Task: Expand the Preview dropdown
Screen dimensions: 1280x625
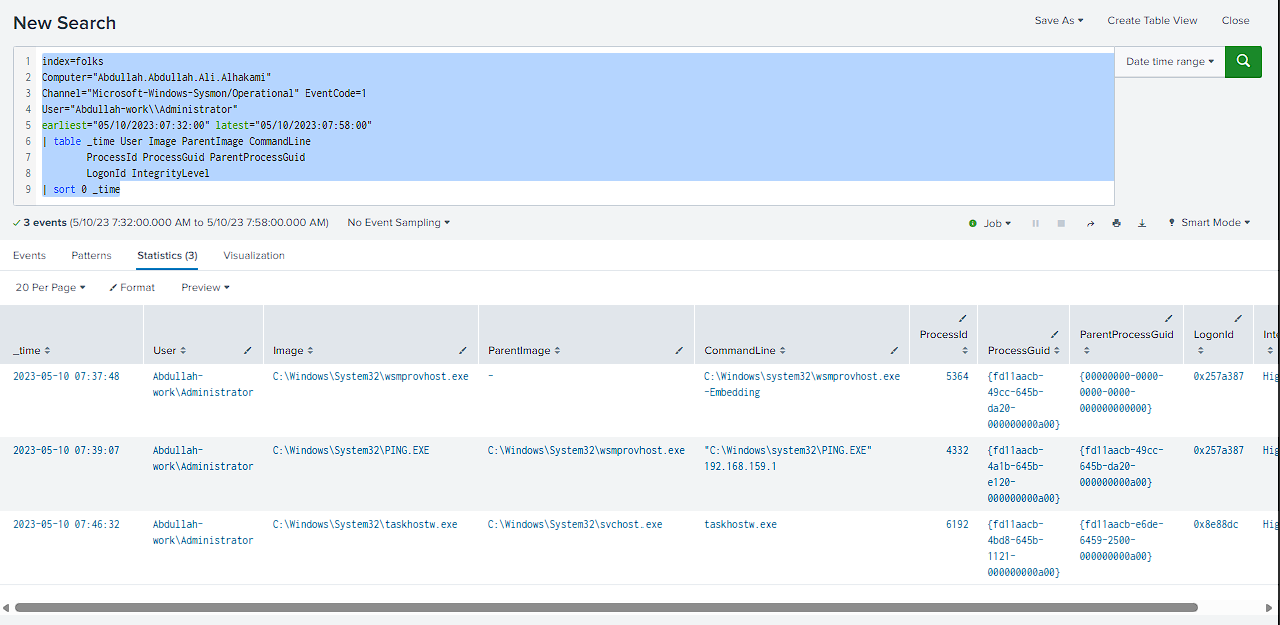Action: [205, 287]
